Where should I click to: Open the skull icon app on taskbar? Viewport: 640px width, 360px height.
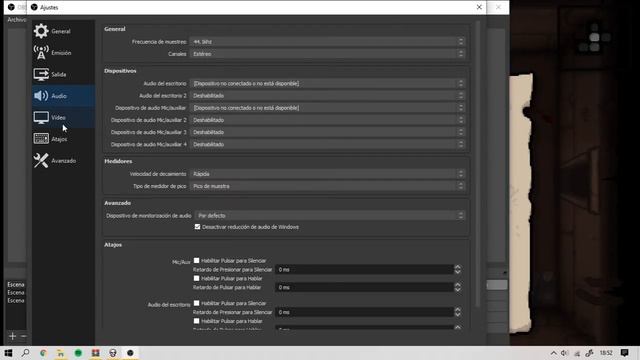[x=113, y=353]
